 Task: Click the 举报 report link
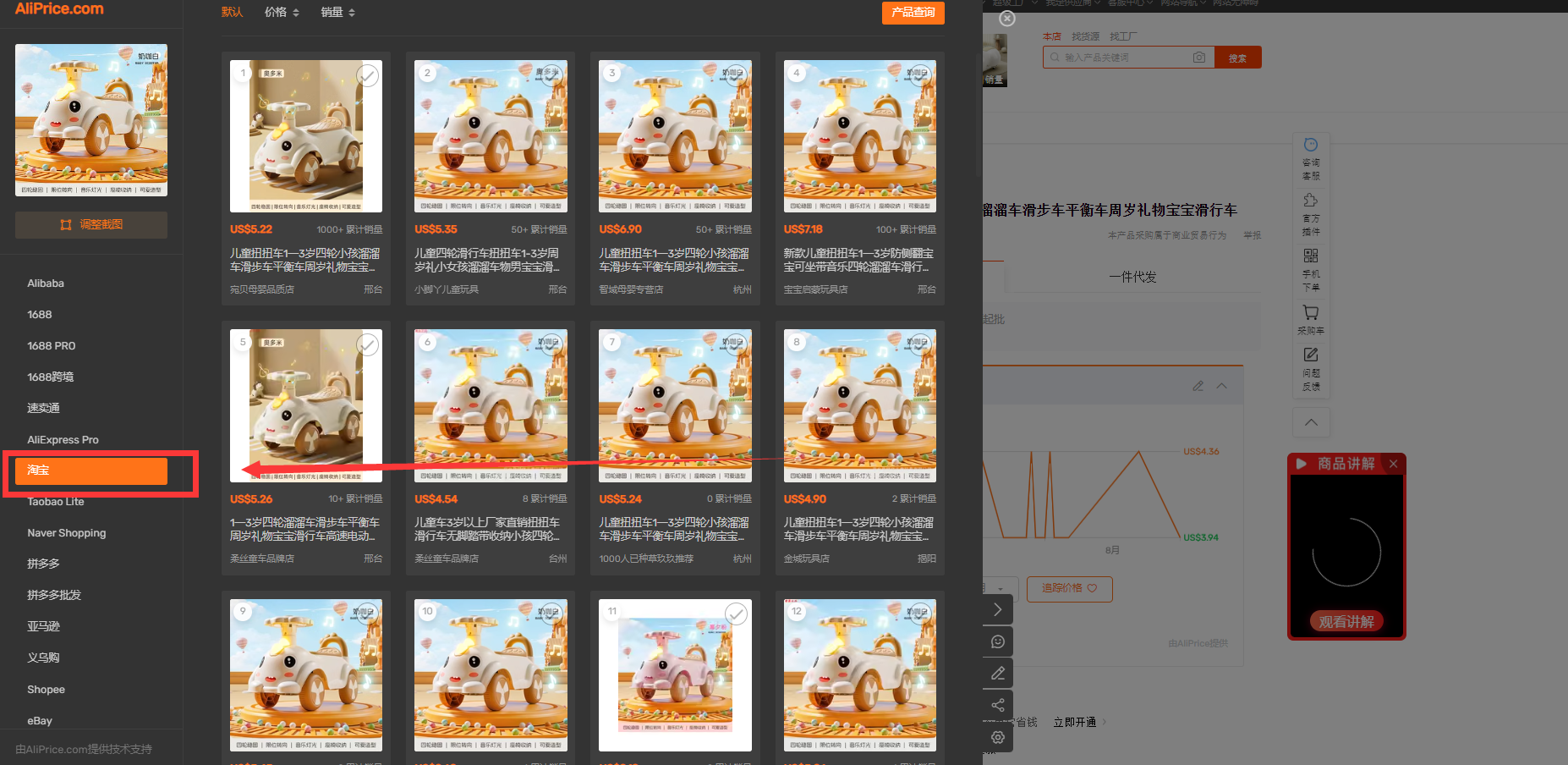1252,235
